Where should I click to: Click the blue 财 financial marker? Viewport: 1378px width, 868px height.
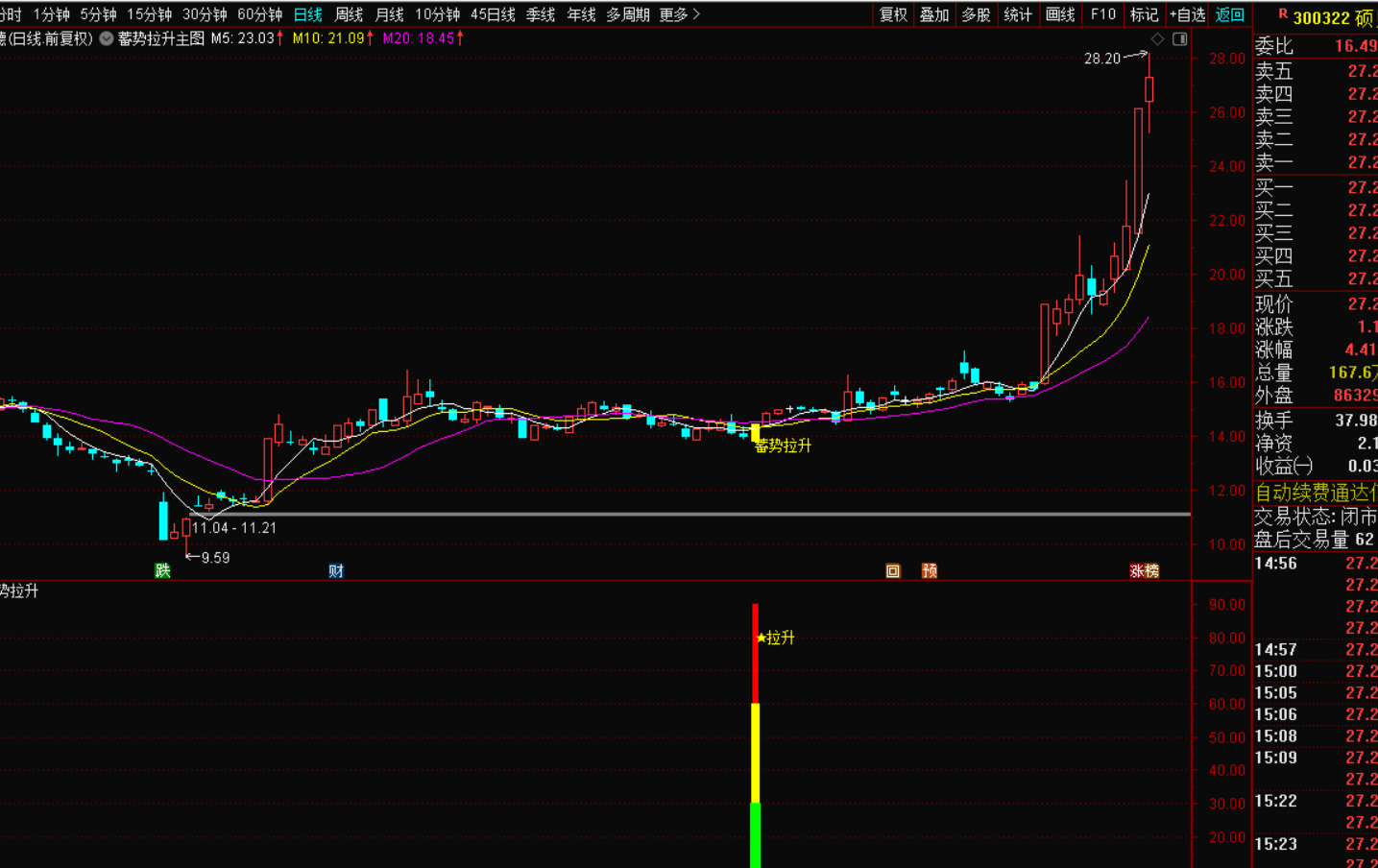(x=336, y=571)
